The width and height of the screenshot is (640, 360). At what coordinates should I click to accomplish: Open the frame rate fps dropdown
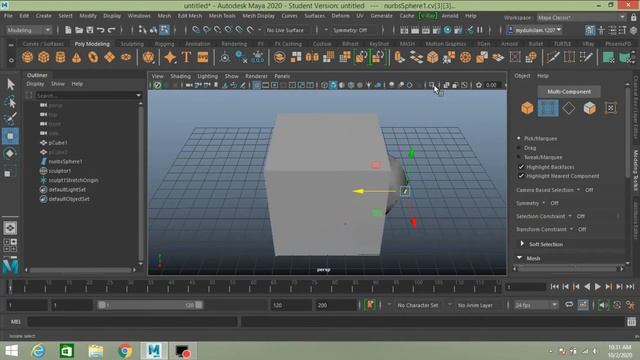coord(536,305)
